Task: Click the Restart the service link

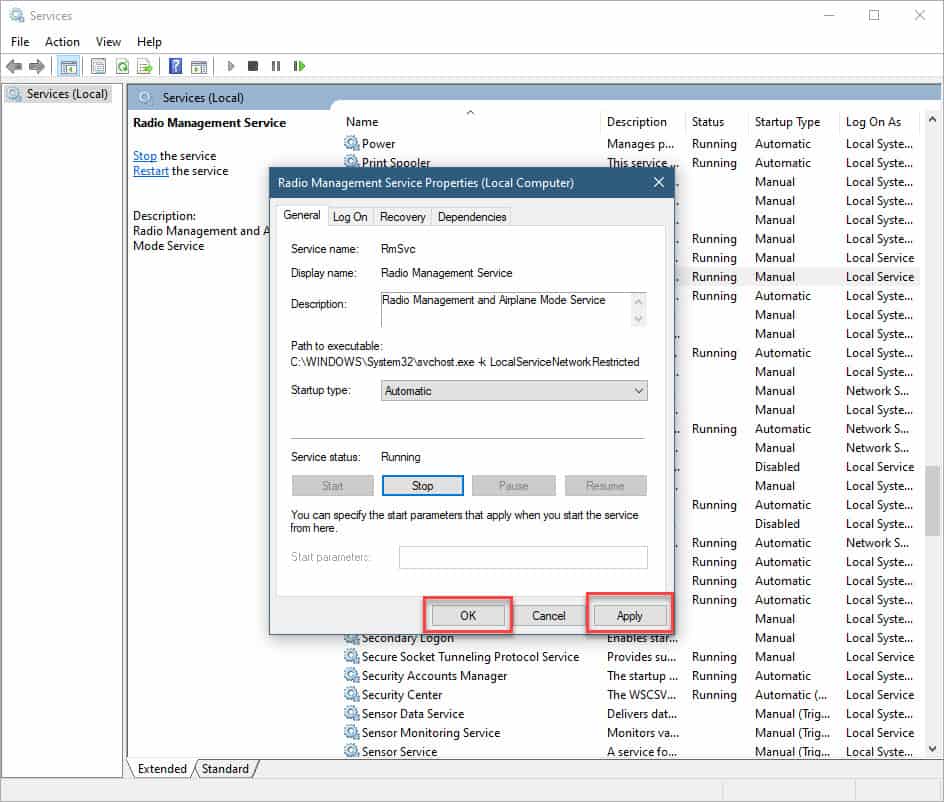Action: 151,171
